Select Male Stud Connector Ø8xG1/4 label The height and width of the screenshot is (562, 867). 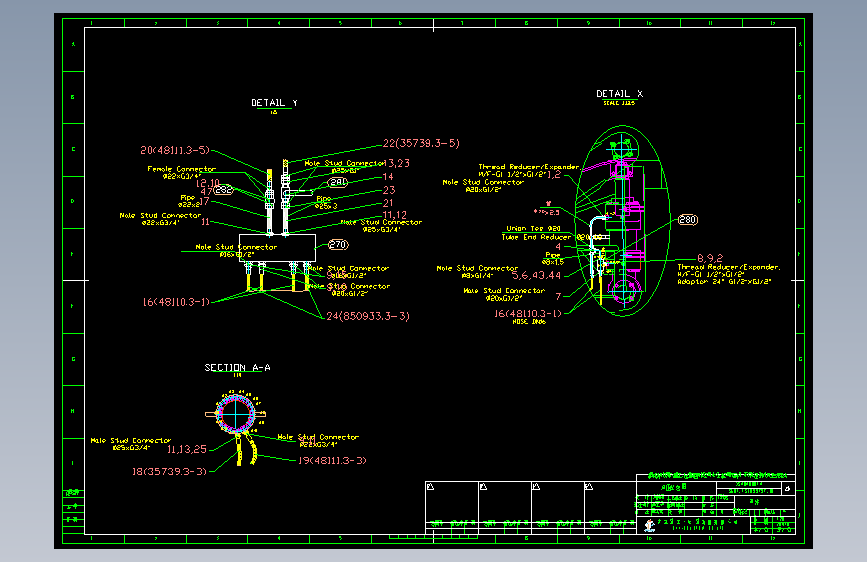[x=477, y=272]
